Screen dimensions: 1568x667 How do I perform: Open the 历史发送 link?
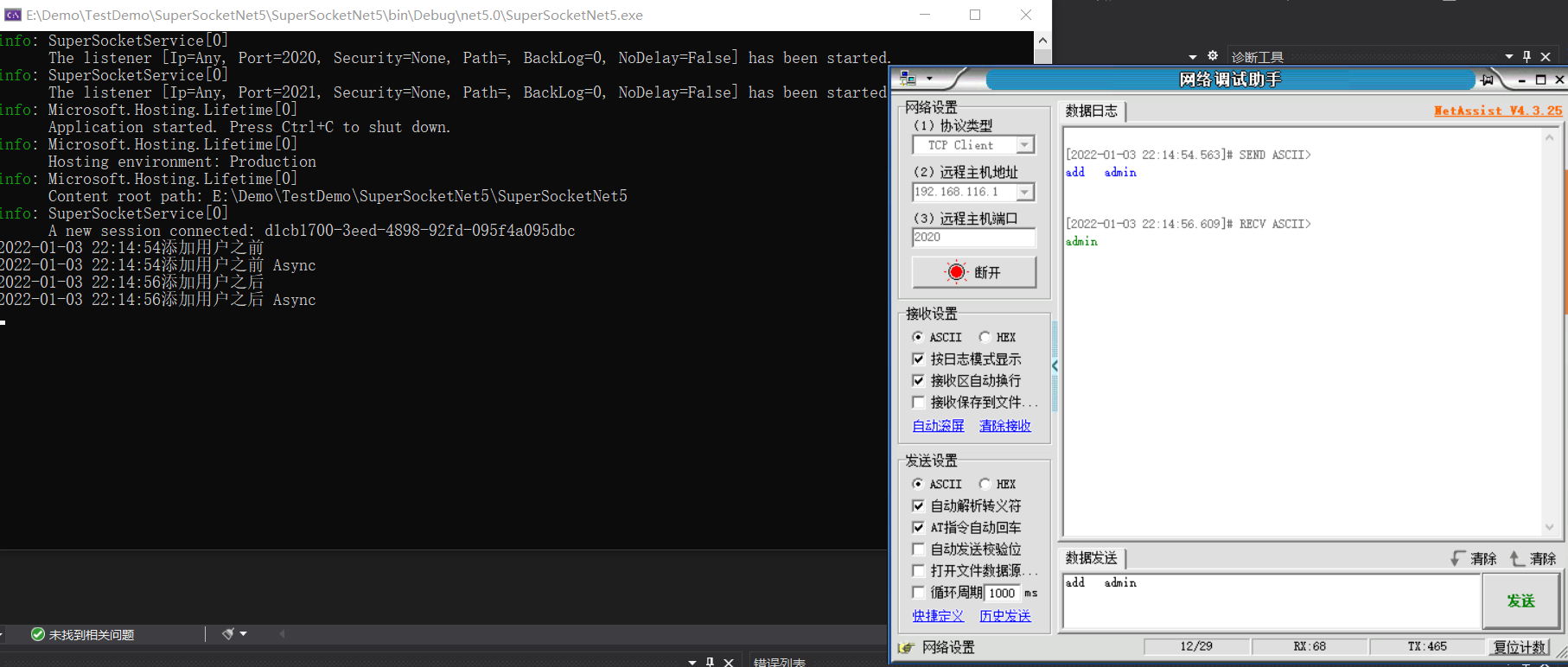click(1004, 615)
